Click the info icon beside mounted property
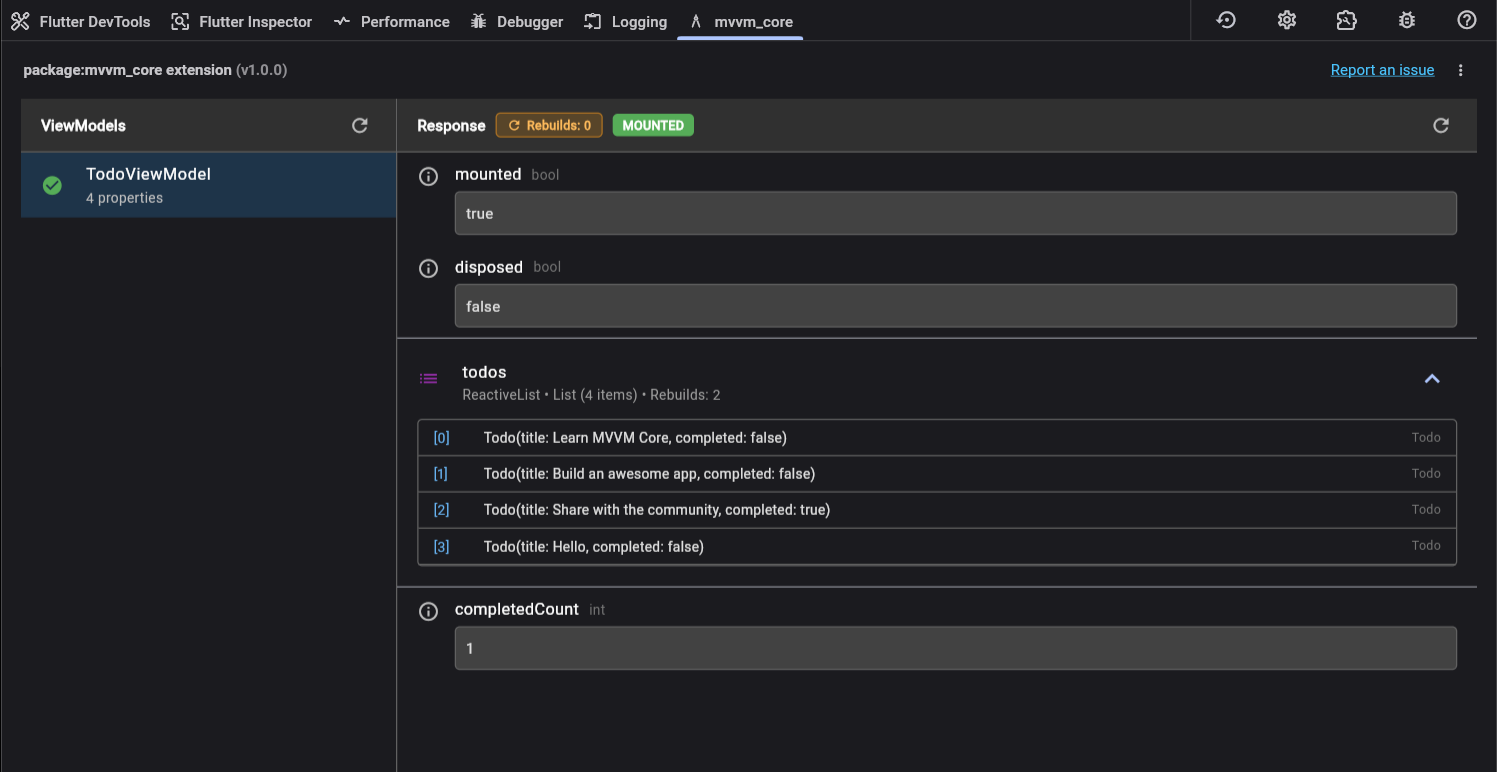 428,176
